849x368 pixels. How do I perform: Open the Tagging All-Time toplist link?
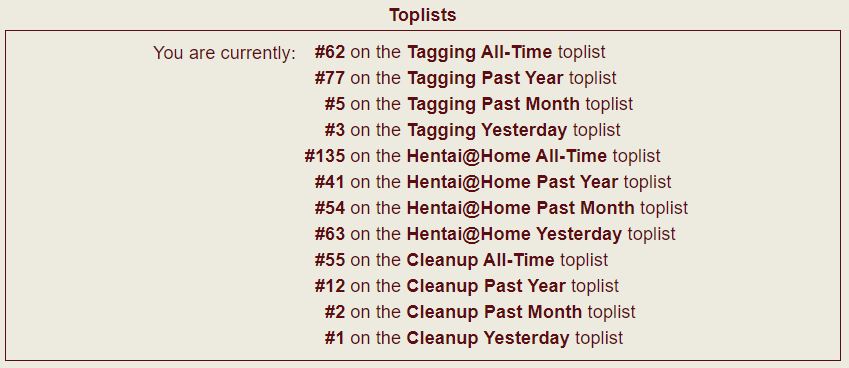point(479,52)
